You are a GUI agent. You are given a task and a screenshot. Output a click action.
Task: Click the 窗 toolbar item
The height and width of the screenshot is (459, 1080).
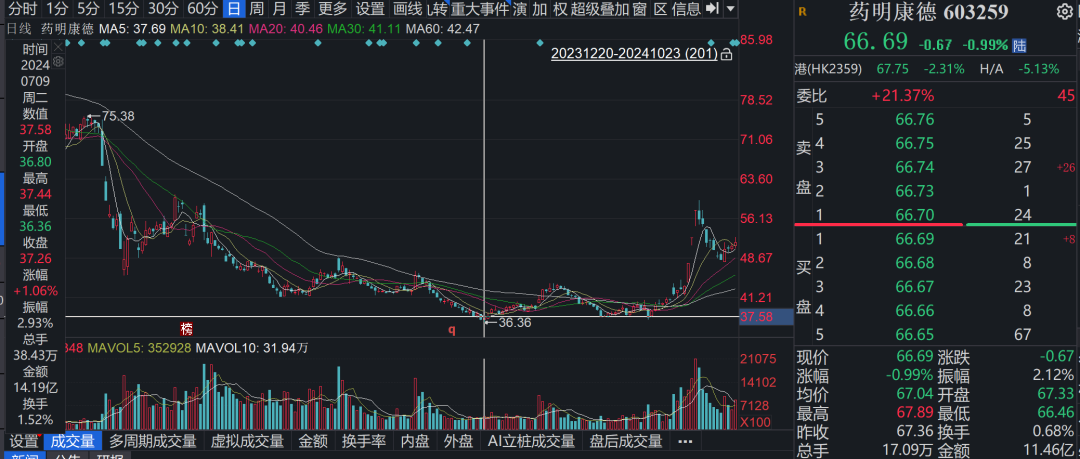pyautogui.click(x=639, y=8)
